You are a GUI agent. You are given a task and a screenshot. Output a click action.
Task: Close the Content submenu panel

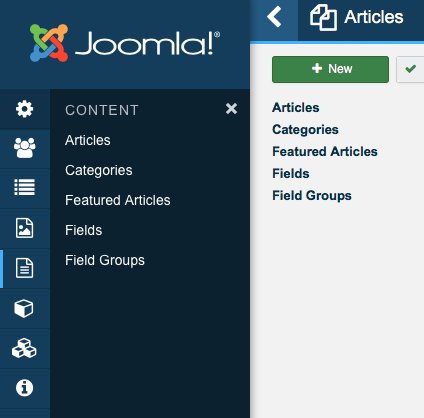point(231,109)
